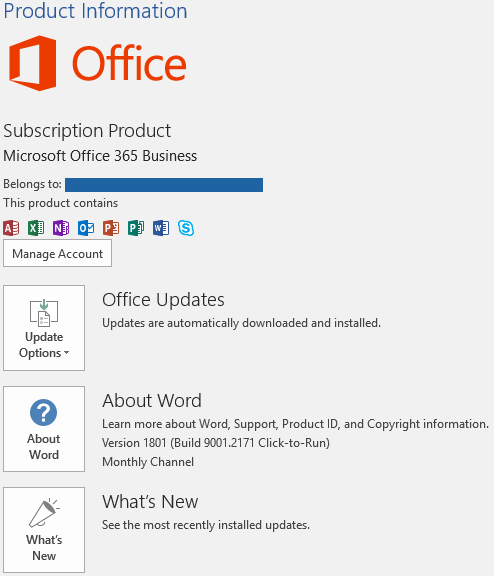Screen dimensions: 494x576
Task: Open the What's New button
Action: click(44, 530)
